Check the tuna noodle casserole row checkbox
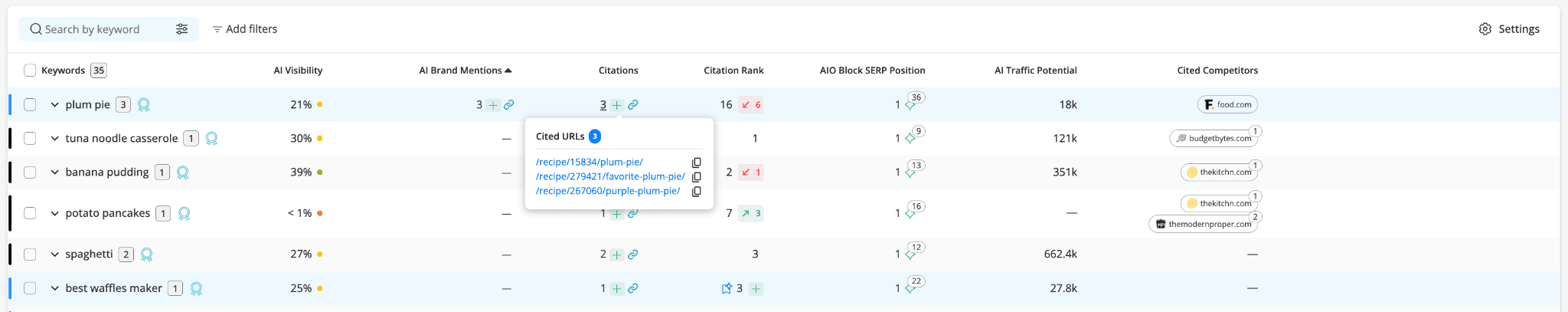Viewport: 1568px width, 312px height. click(30, 139)
